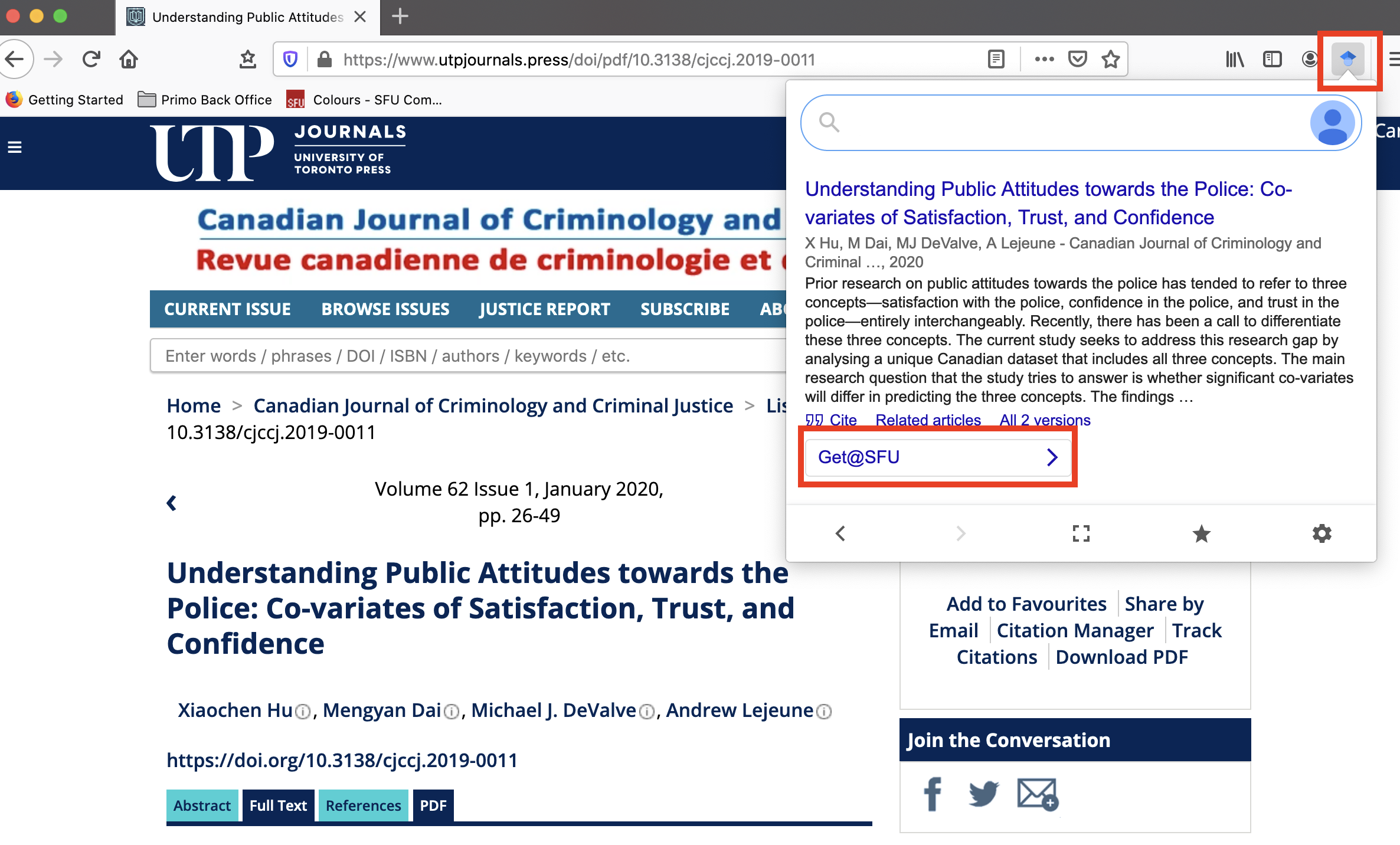The image size is (1400, 845).
Task: Open BROWSE ISSUES menu item
Action: click(x=385, y=309)
